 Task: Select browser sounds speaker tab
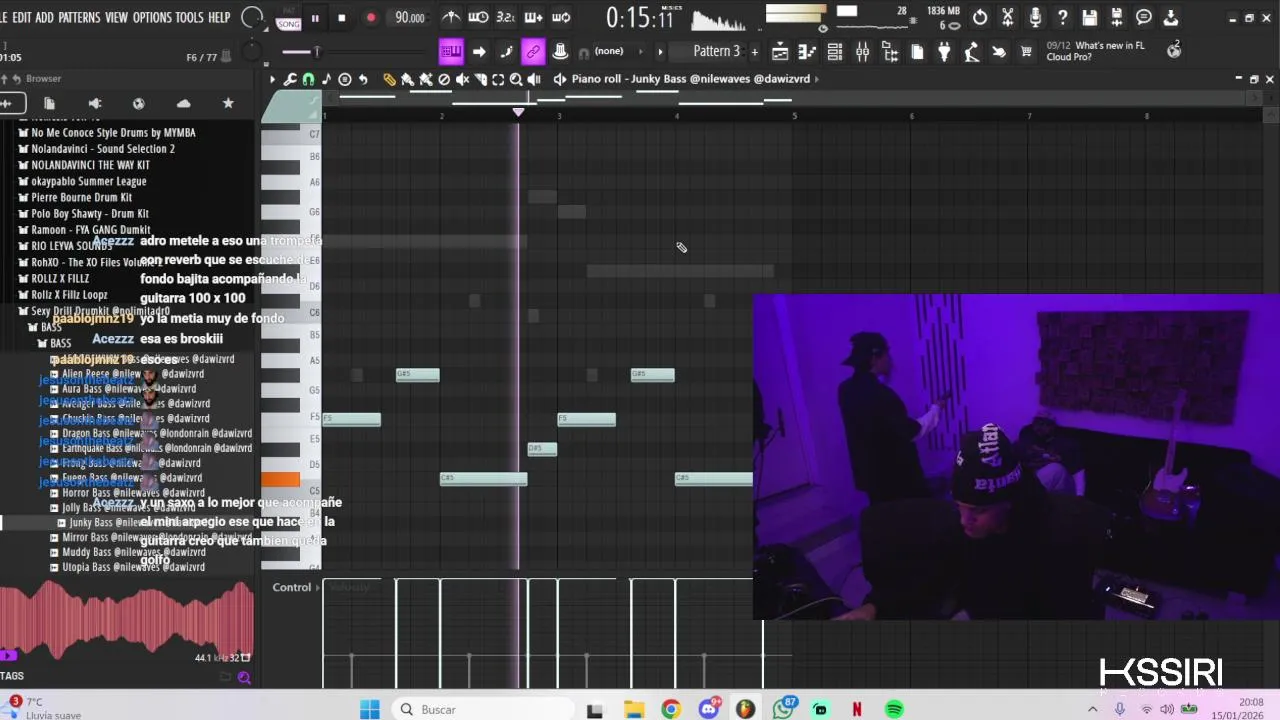95,103
